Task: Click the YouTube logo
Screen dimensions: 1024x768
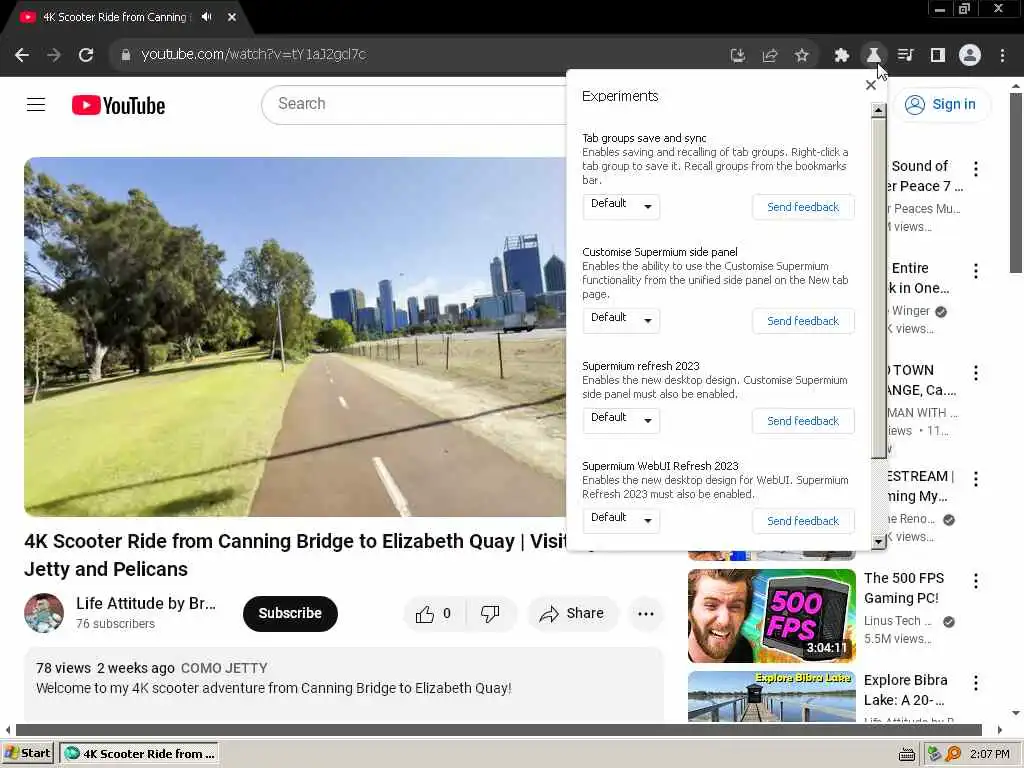Action: (x=118, y=105)
